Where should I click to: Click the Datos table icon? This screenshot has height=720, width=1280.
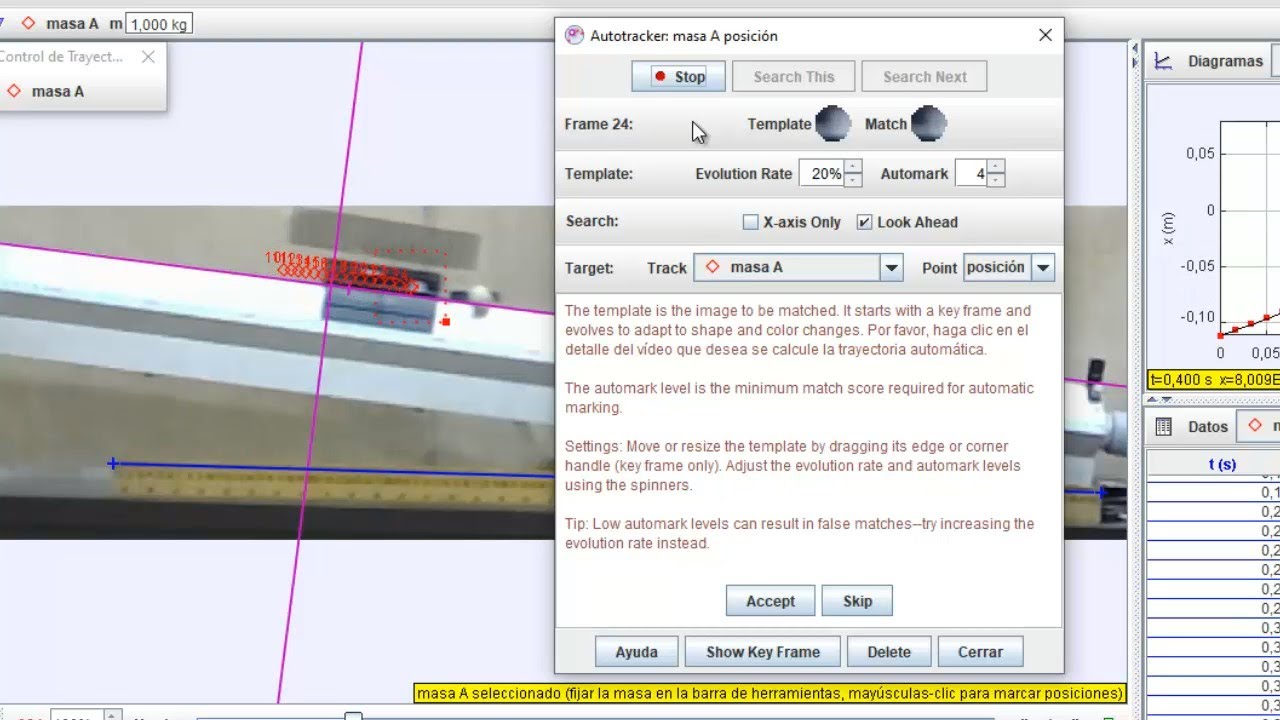(1163, 426)
